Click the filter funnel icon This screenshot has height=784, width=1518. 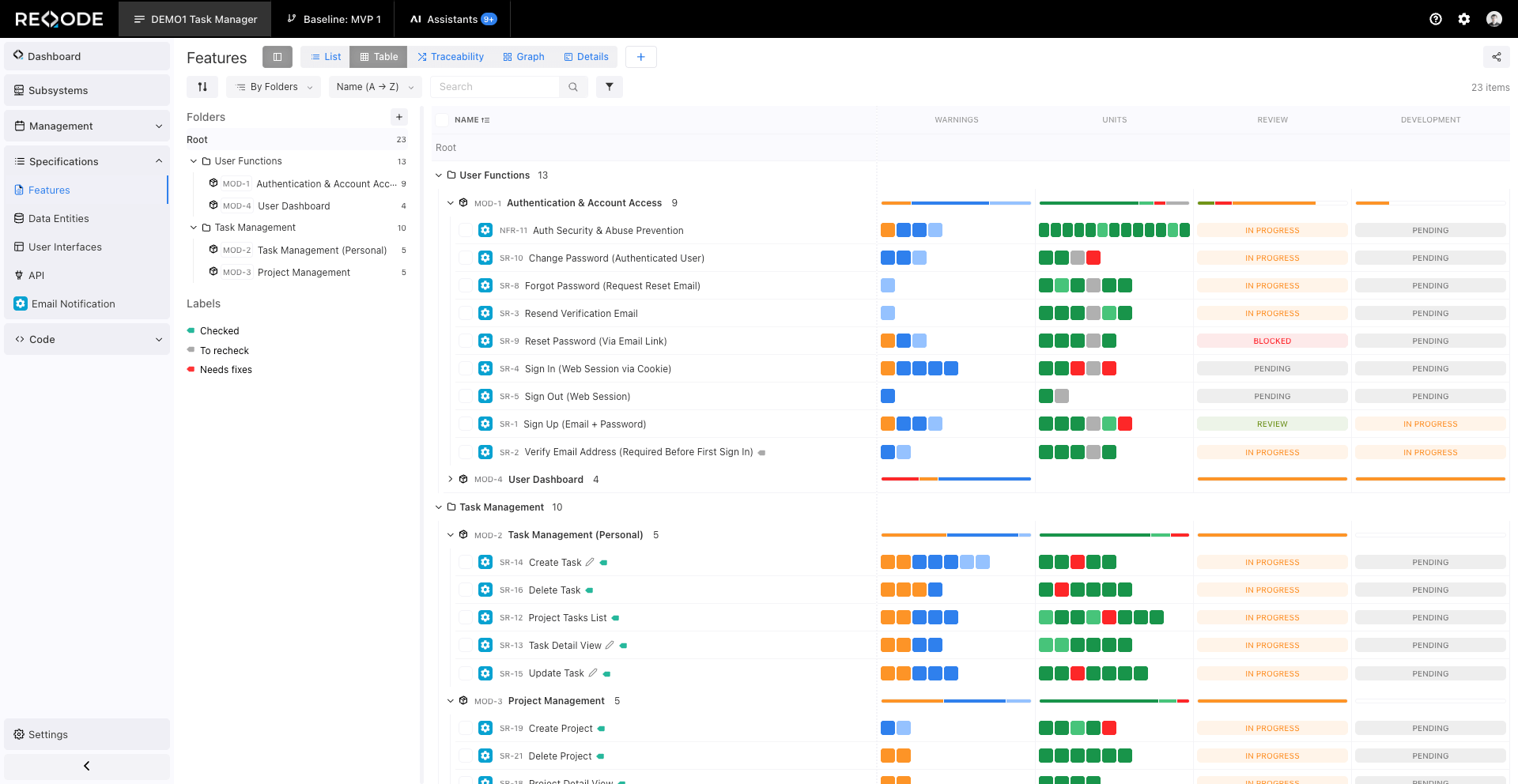pyautogui.click(x=609, y=87)
